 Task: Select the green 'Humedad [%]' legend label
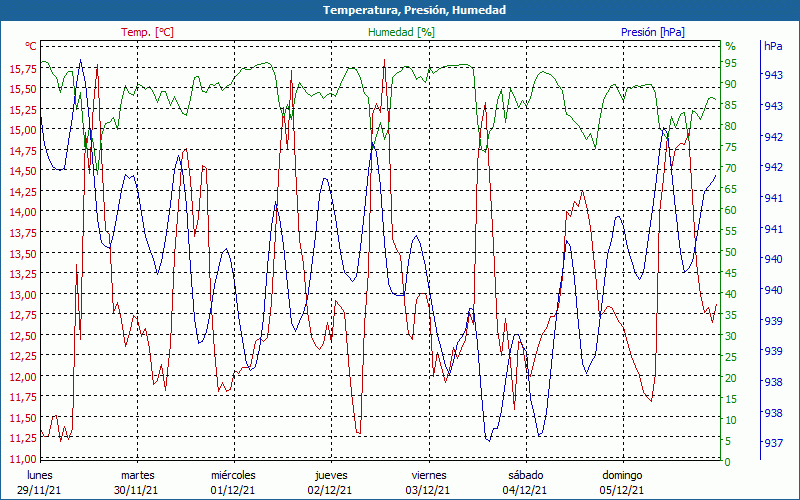(x=402, y=32)
